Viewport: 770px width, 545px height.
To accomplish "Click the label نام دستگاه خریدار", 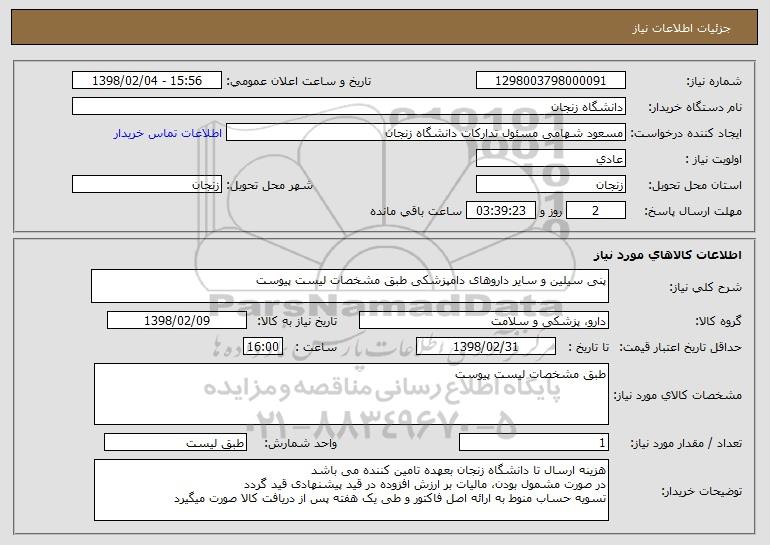I will click(x=695, y=107).
